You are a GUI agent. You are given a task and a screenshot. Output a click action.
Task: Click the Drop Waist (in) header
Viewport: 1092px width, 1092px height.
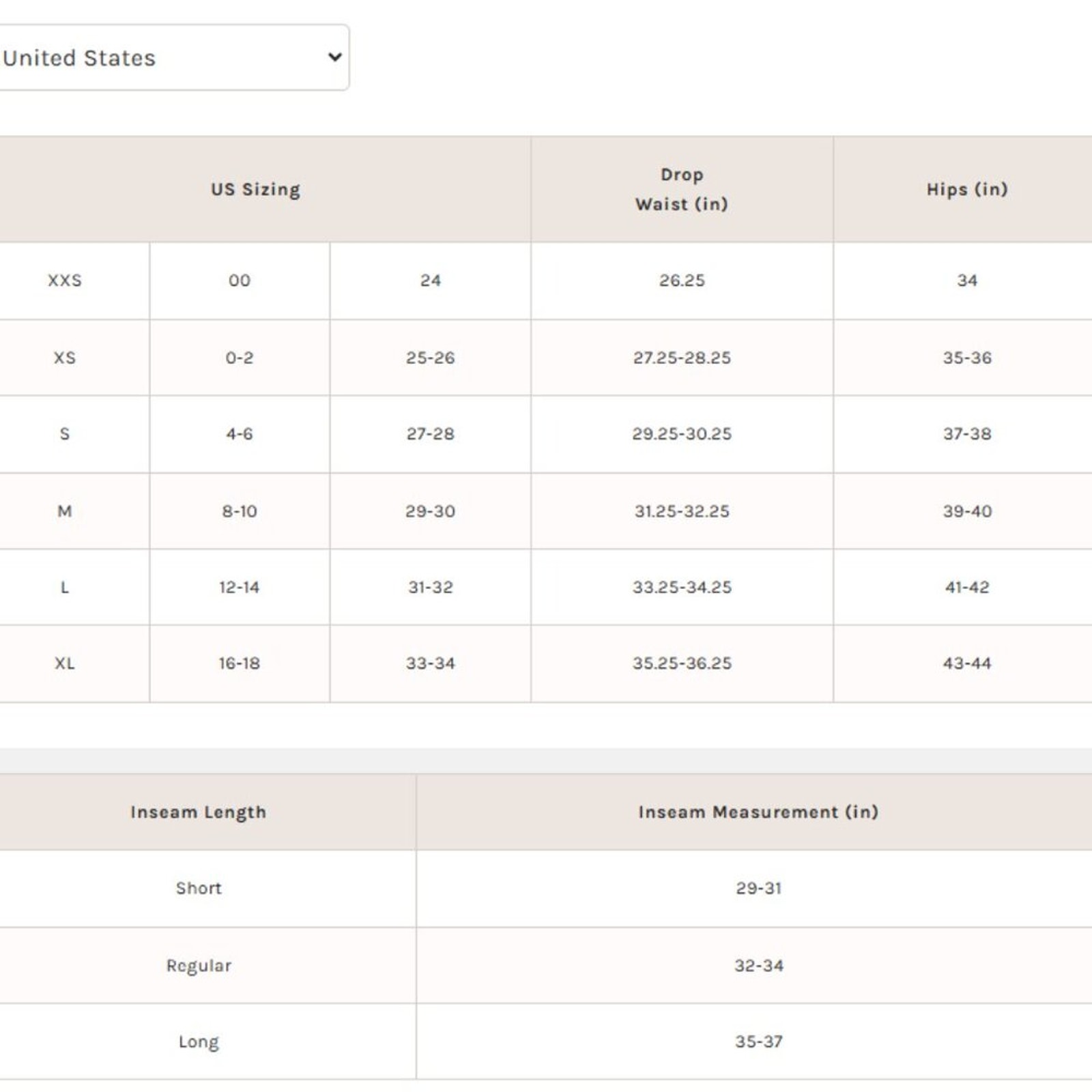[682, 189]
